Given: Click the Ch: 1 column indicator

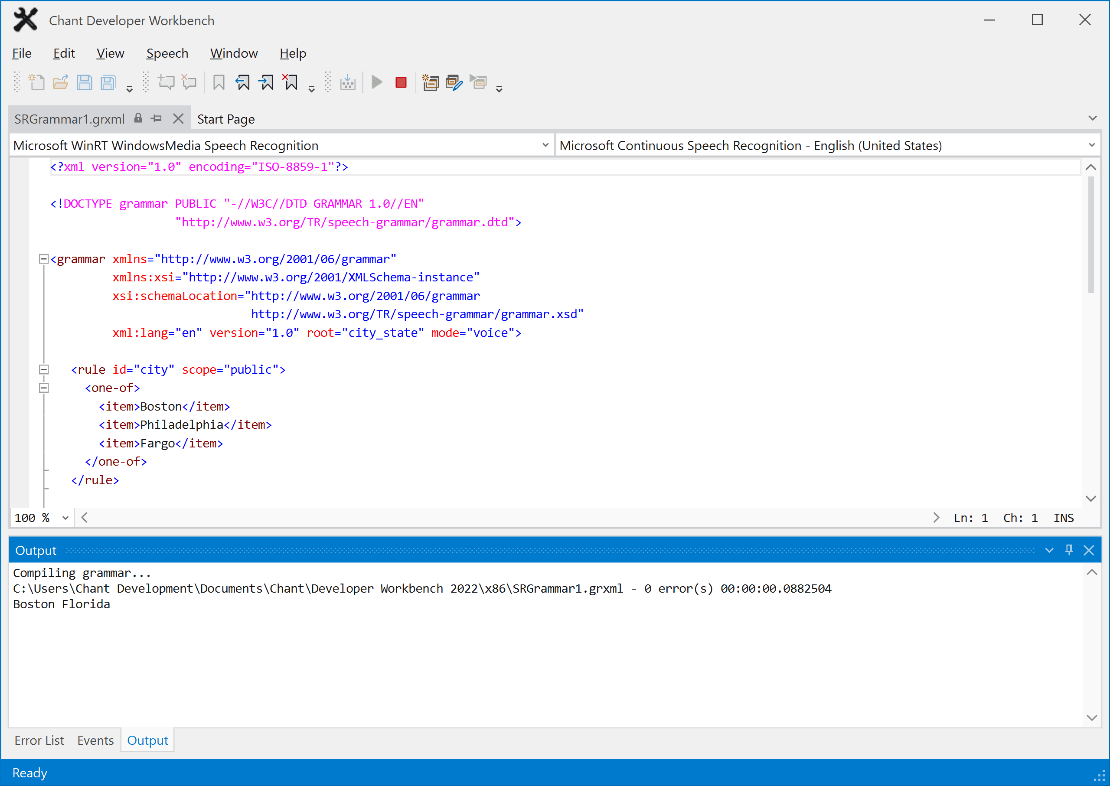Looking at the screenshot, I should click(x=1020, y=518).
